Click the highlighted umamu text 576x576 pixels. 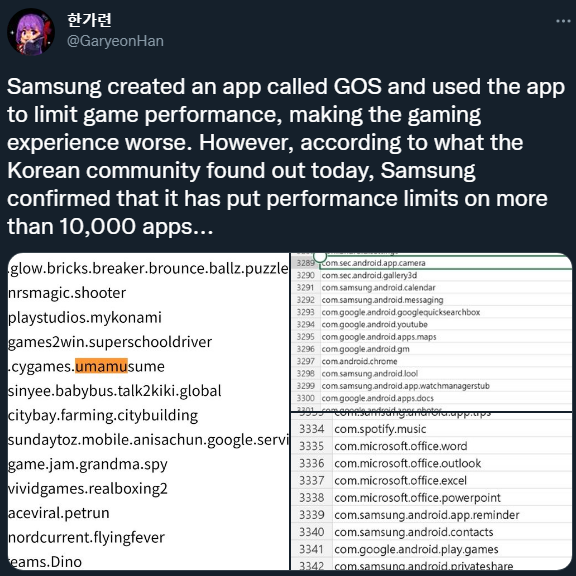pos(101,366)
